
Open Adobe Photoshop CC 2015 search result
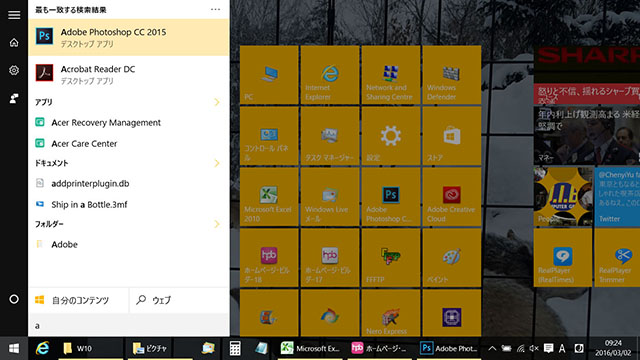point(128,37)
